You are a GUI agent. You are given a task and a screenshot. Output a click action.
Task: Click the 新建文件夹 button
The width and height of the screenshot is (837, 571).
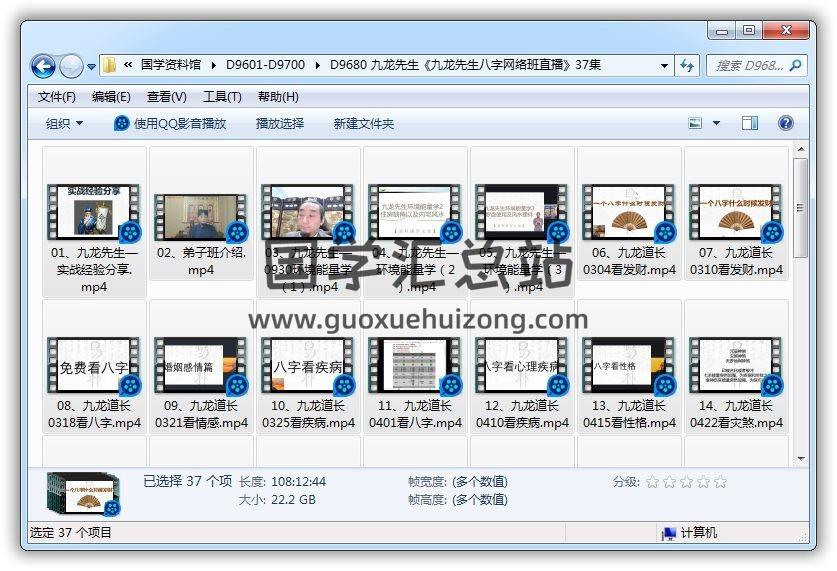[364, 123]
